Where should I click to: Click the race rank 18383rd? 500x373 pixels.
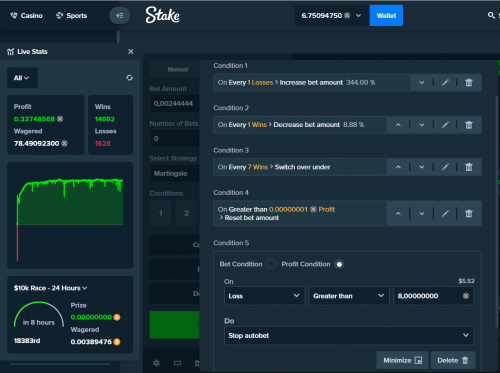pyautogui.click(x=27, y=341)
